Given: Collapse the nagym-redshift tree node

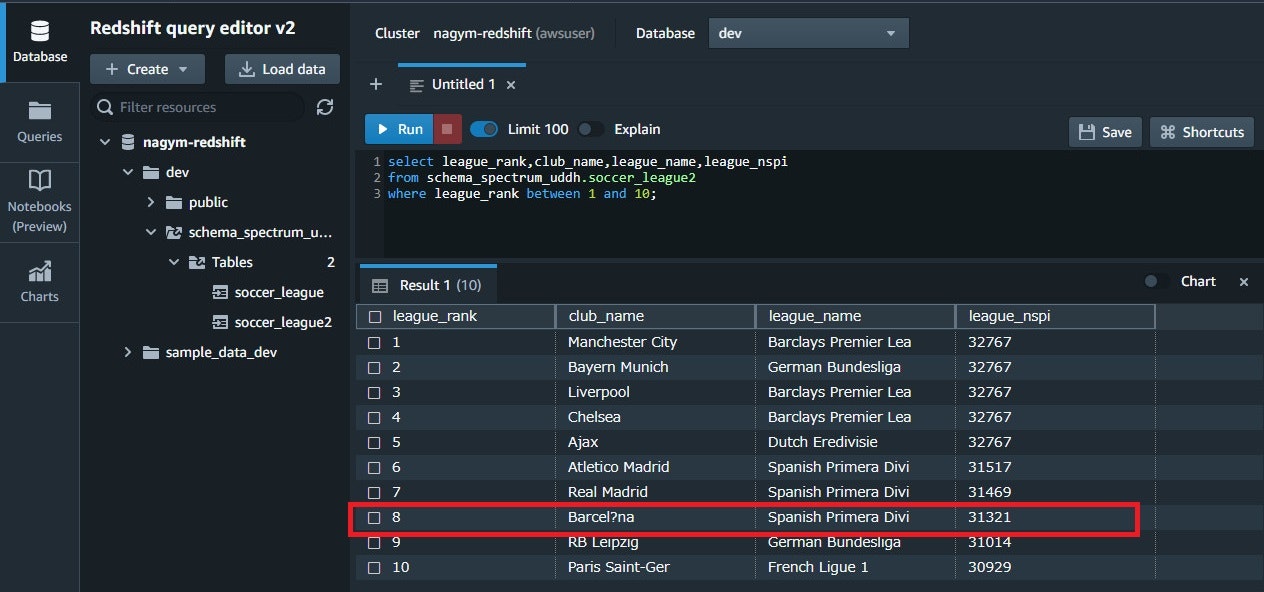Looking at the screenshot, I should coord(105,142).
